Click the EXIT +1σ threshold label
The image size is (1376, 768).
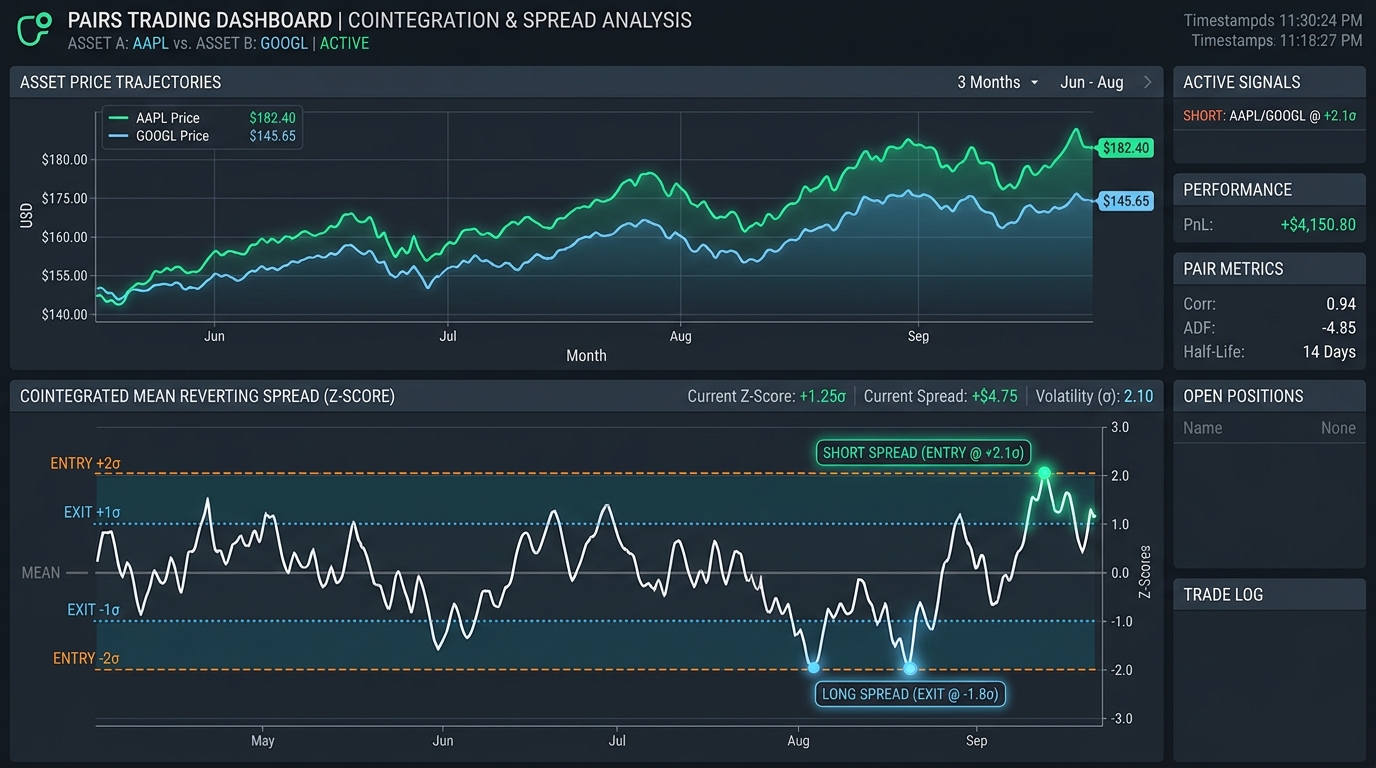92,512
